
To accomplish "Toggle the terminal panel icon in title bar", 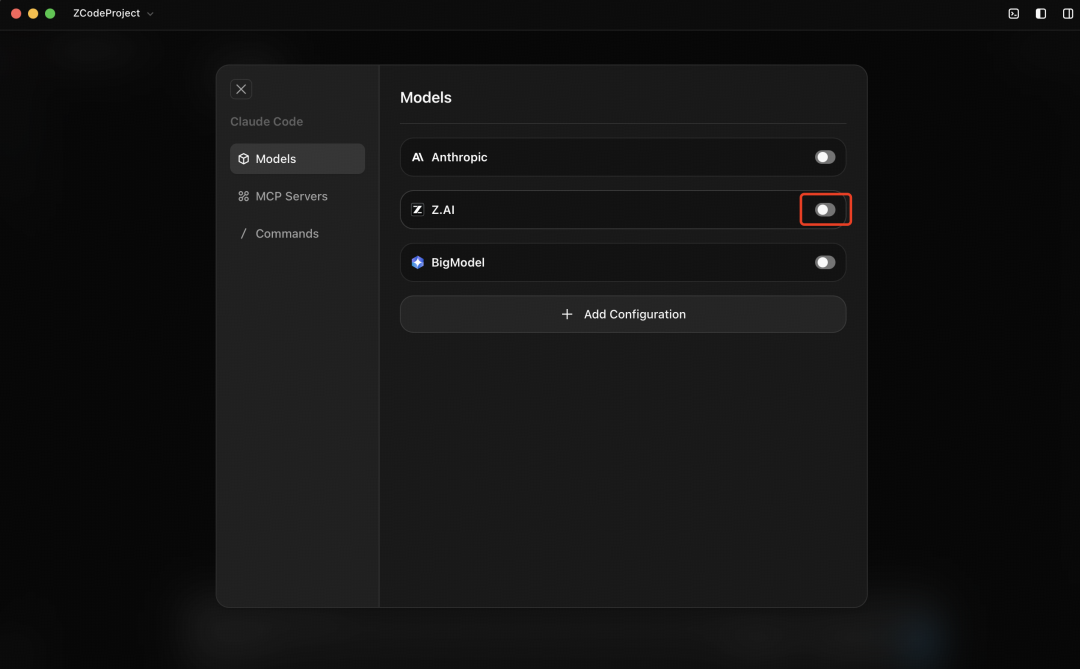I will coord(1014,13).
